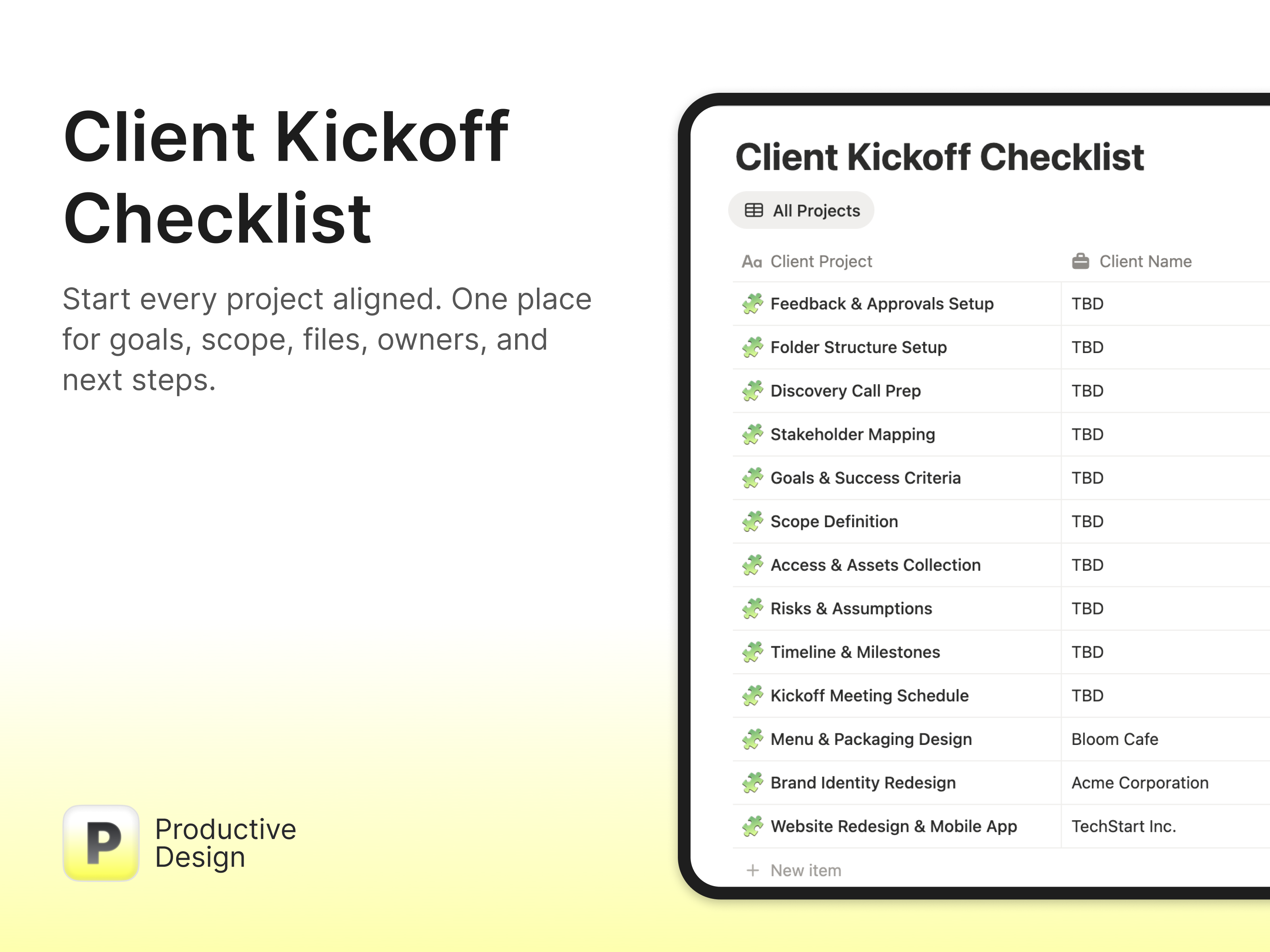This screenshot has width=1270, height=952.
Task: Click the Productive Design logo icon
Action: (x=101, y=843)
